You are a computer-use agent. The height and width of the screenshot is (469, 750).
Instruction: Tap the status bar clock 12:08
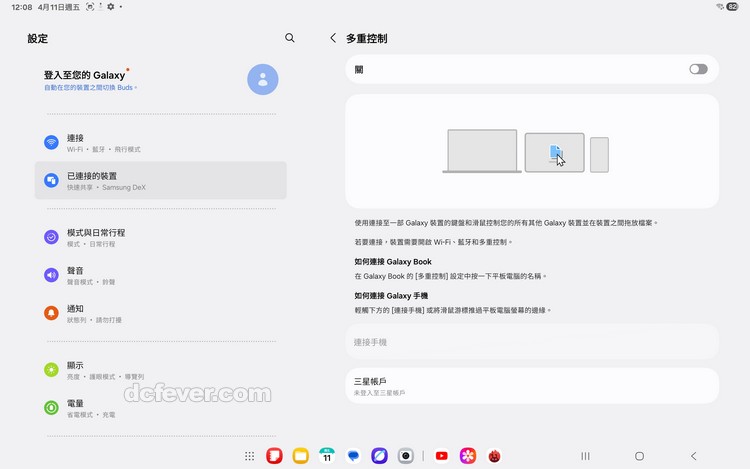[22, 7]
